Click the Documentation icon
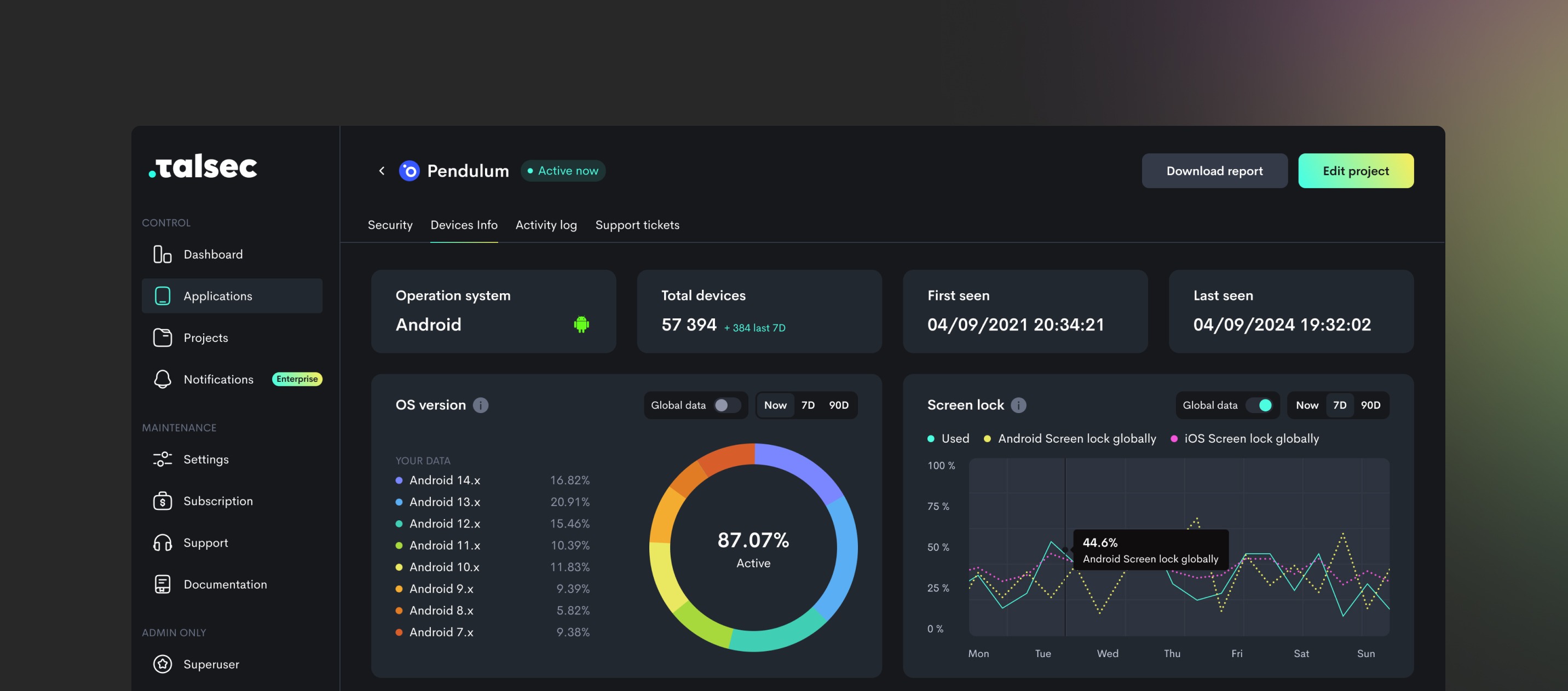This screenshot has width=1568, height=691. 162,584
